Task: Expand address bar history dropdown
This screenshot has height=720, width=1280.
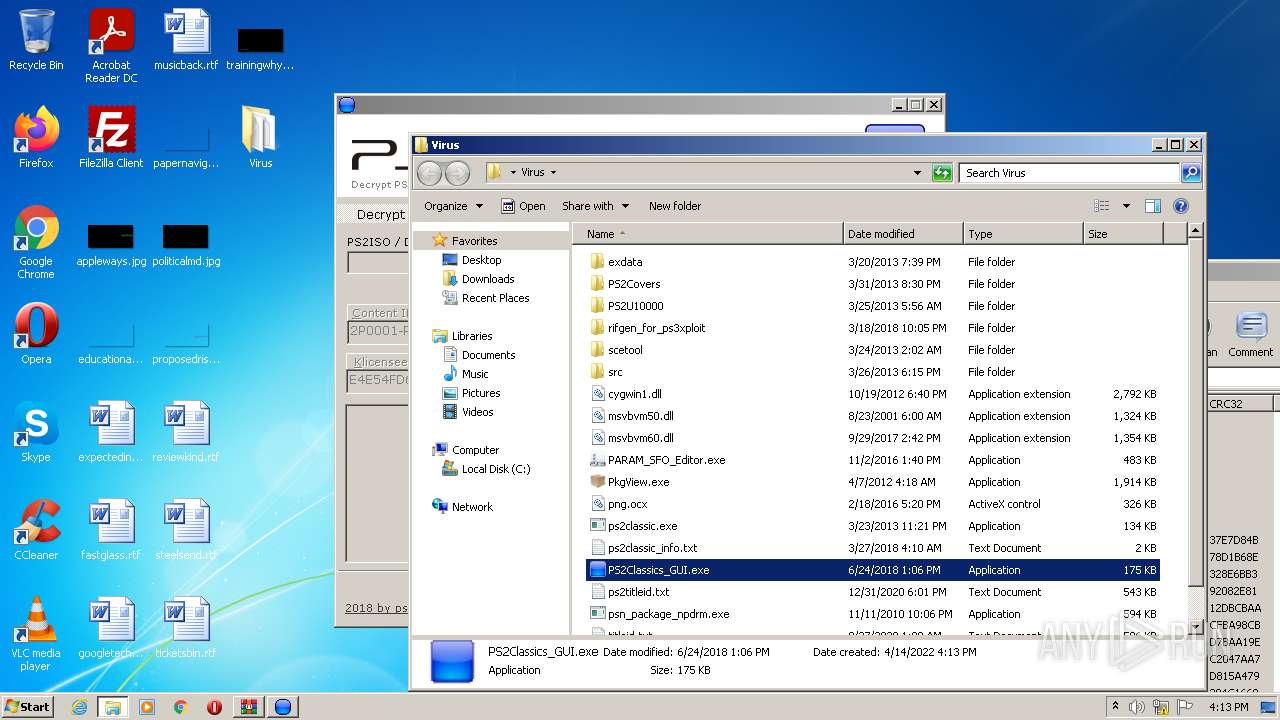Action: coord(917,173)
